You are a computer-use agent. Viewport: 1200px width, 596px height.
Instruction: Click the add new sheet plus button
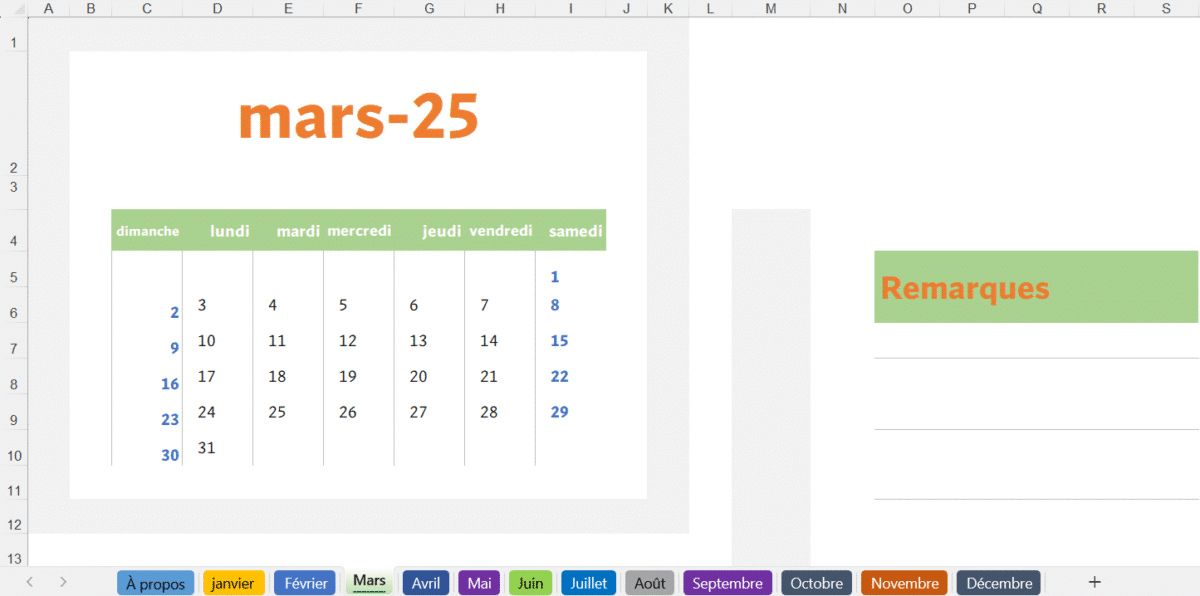1094,582
